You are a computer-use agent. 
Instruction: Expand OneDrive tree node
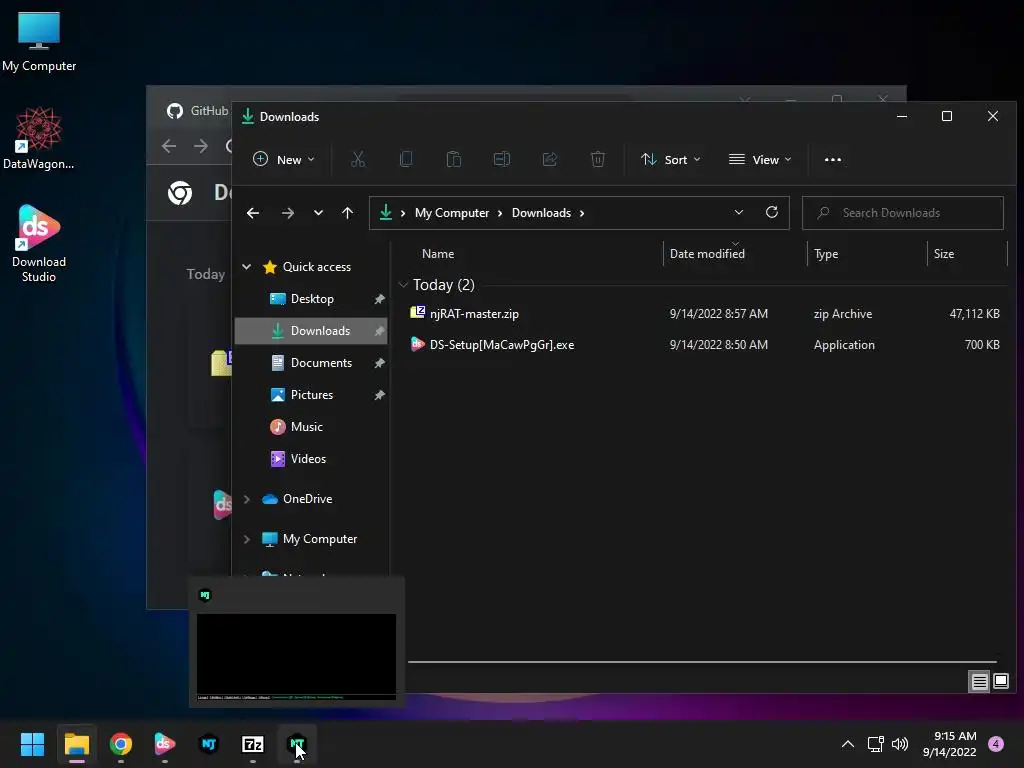click(247, 499)
